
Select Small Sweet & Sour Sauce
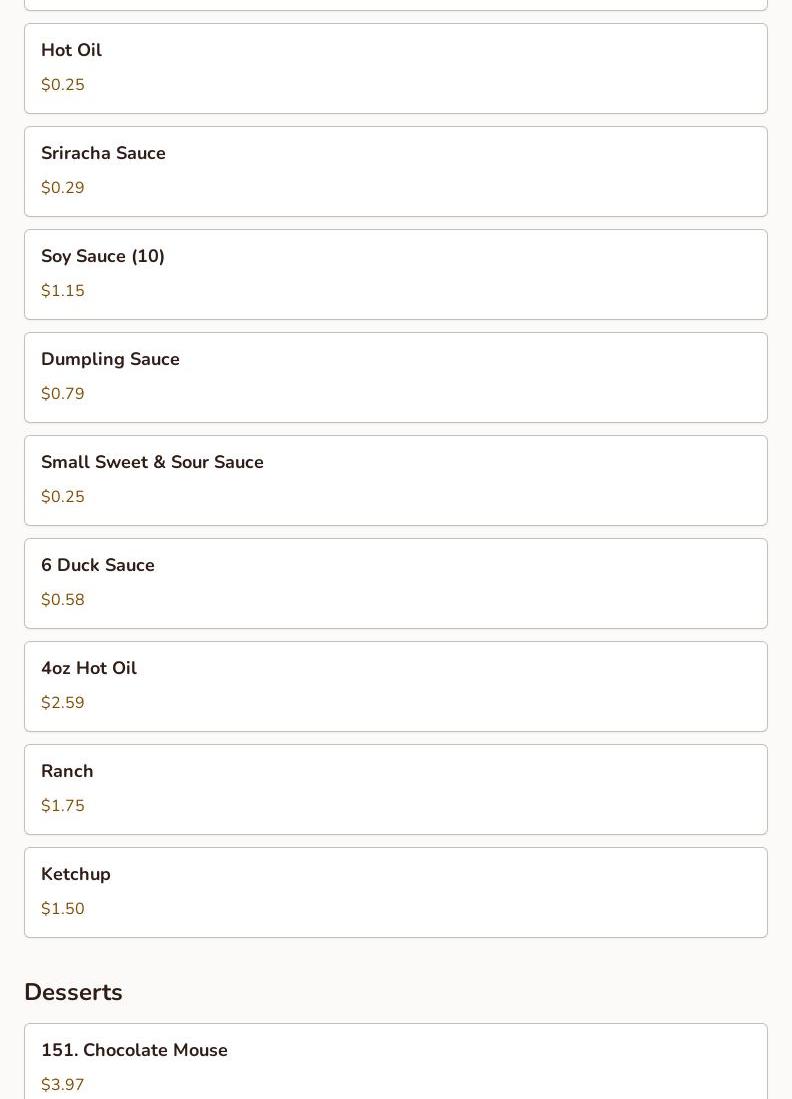[x=396, y=481]
